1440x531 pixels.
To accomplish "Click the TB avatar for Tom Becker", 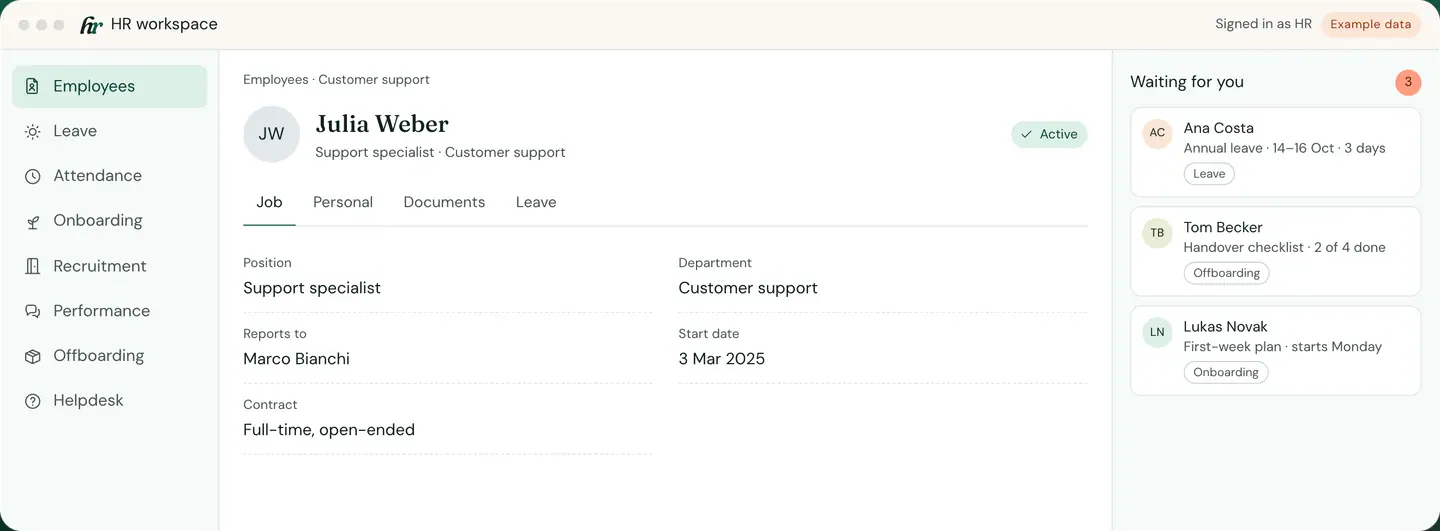I will coord(1157,233).
